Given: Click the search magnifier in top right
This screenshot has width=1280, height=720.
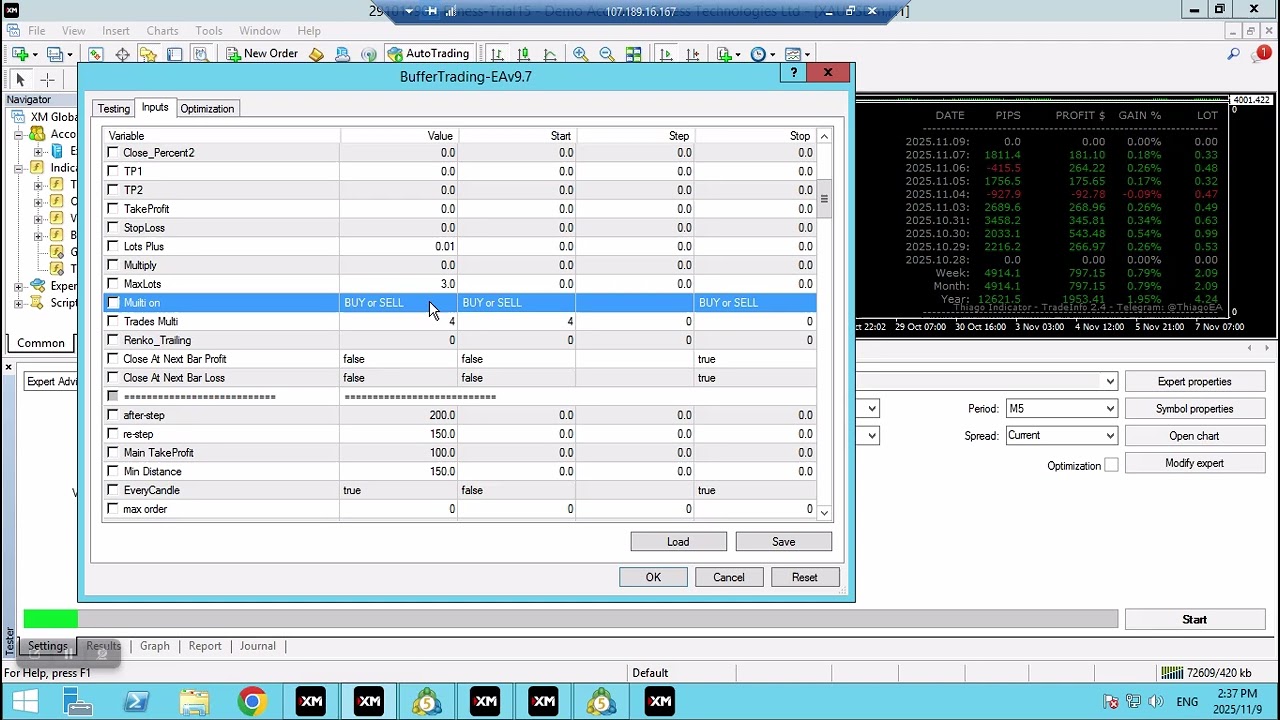Looking at the screenshot, I should (1234, 54).
